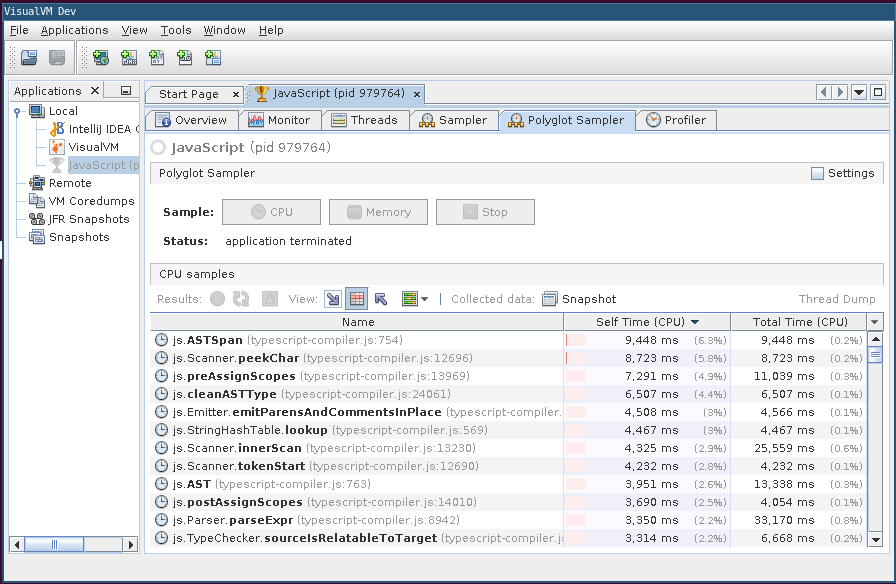Open the results filter options dropdown

point(414,299)
